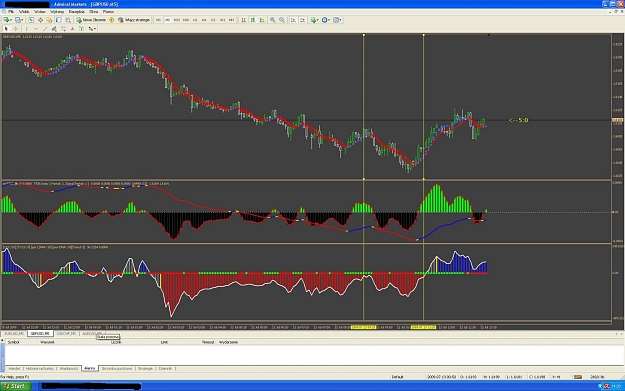Switch chart to M15 timeframe

coord(177,20)
